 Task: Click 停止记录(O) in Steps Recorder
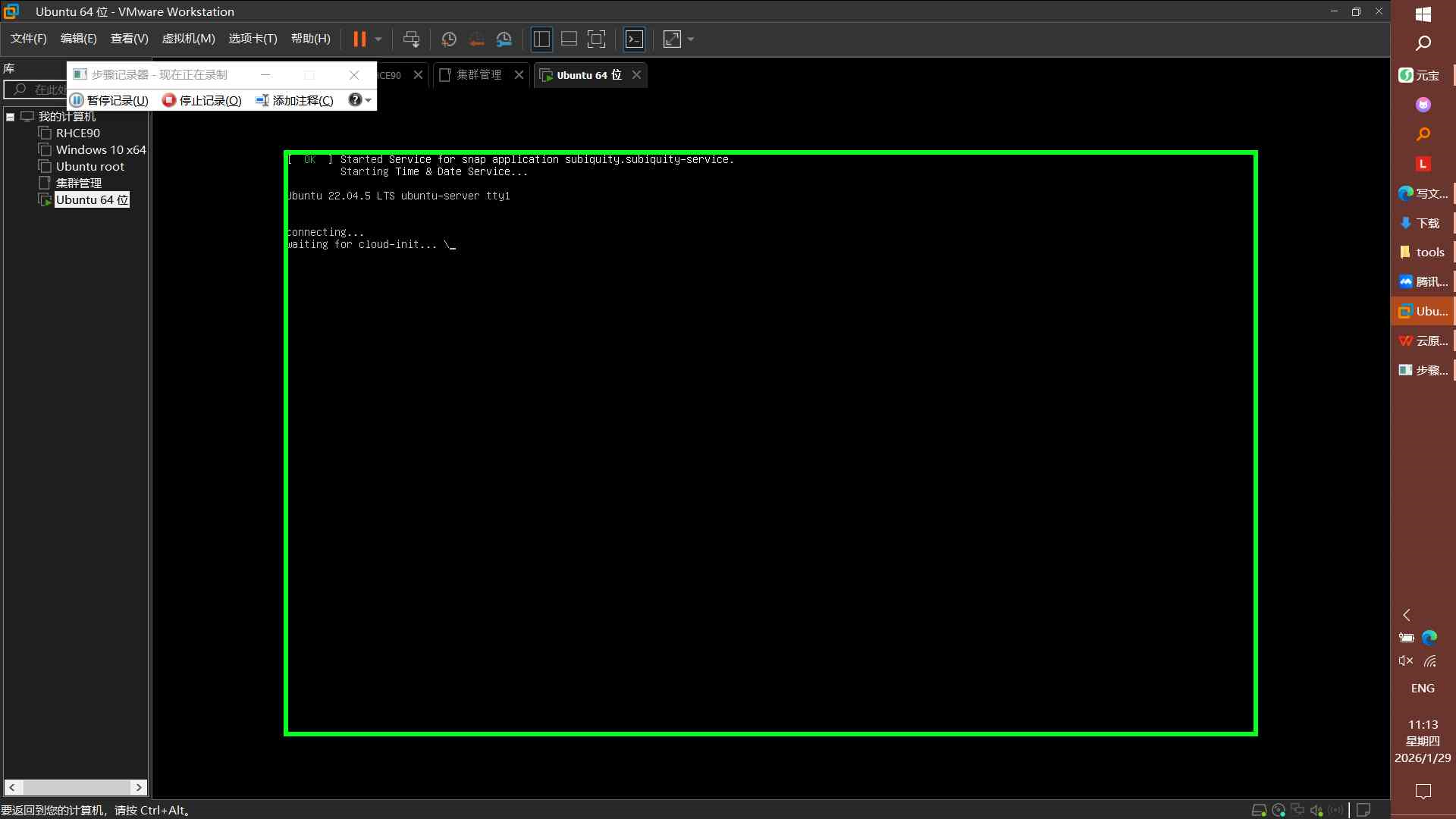pyautogui.click(x=202, y=100)
